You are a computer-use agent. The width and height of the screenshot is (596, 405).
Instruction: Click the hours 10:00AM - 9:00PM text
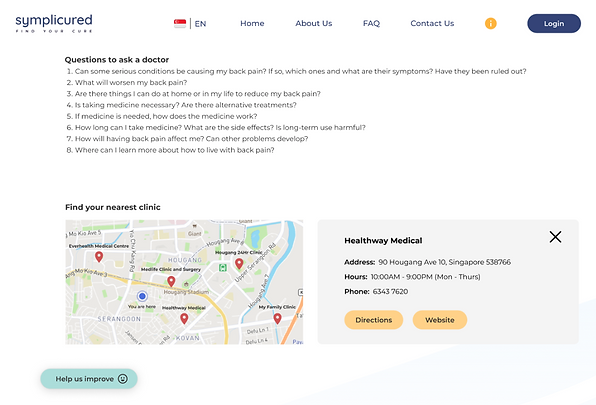click(x=425, y=277)
